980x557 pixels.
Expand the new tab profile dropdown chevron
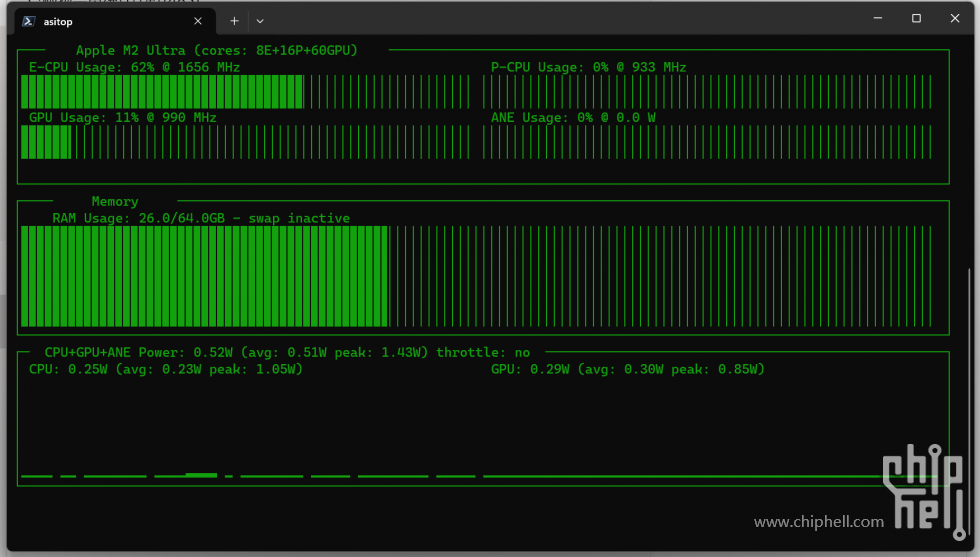click(260, 21)
